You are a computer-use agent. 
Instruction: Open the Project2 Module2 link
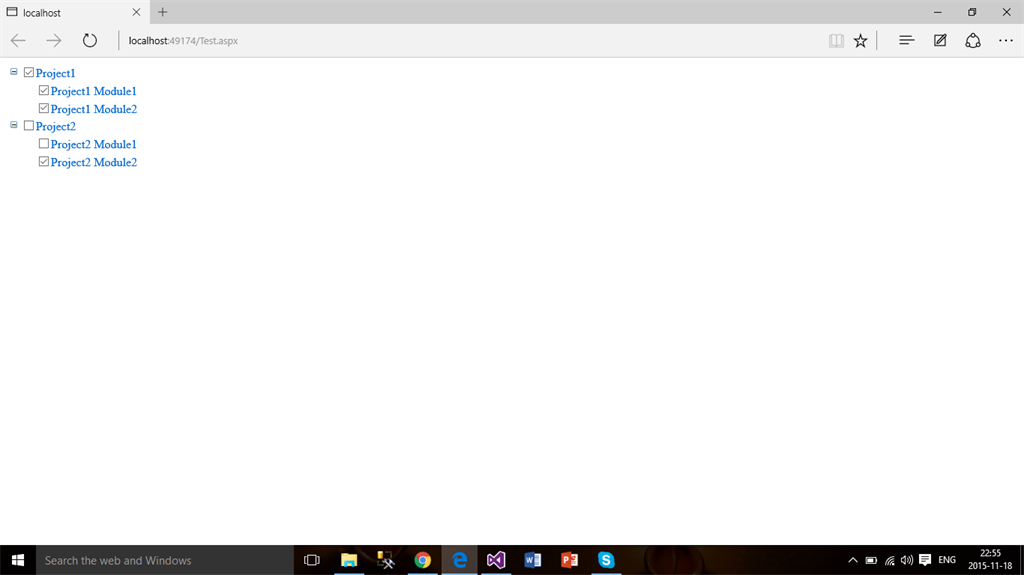tap(93, 162)
